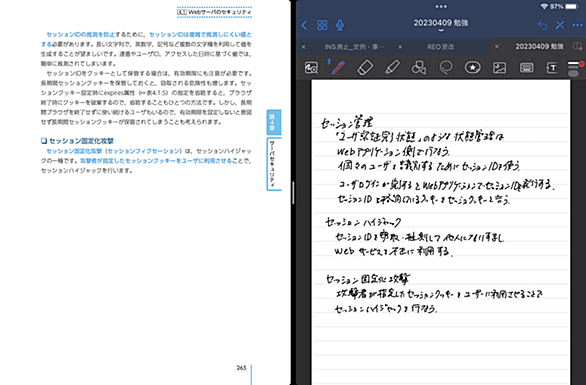Open multitasking dots at top of window
Viewport: 586px width, 385px height.
click(441, 6)
